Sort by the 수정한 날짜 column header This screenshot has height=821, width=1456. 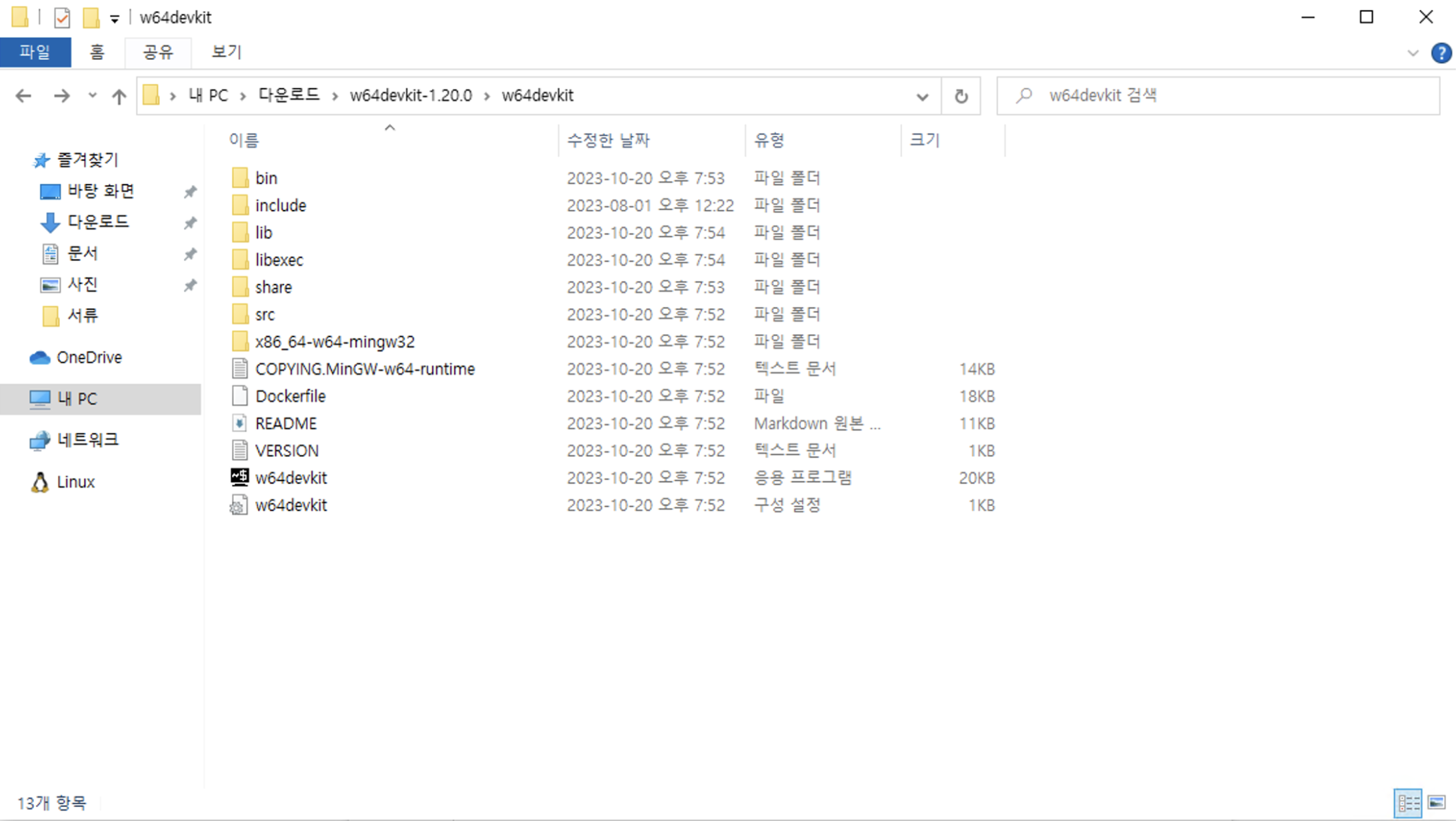607,140
